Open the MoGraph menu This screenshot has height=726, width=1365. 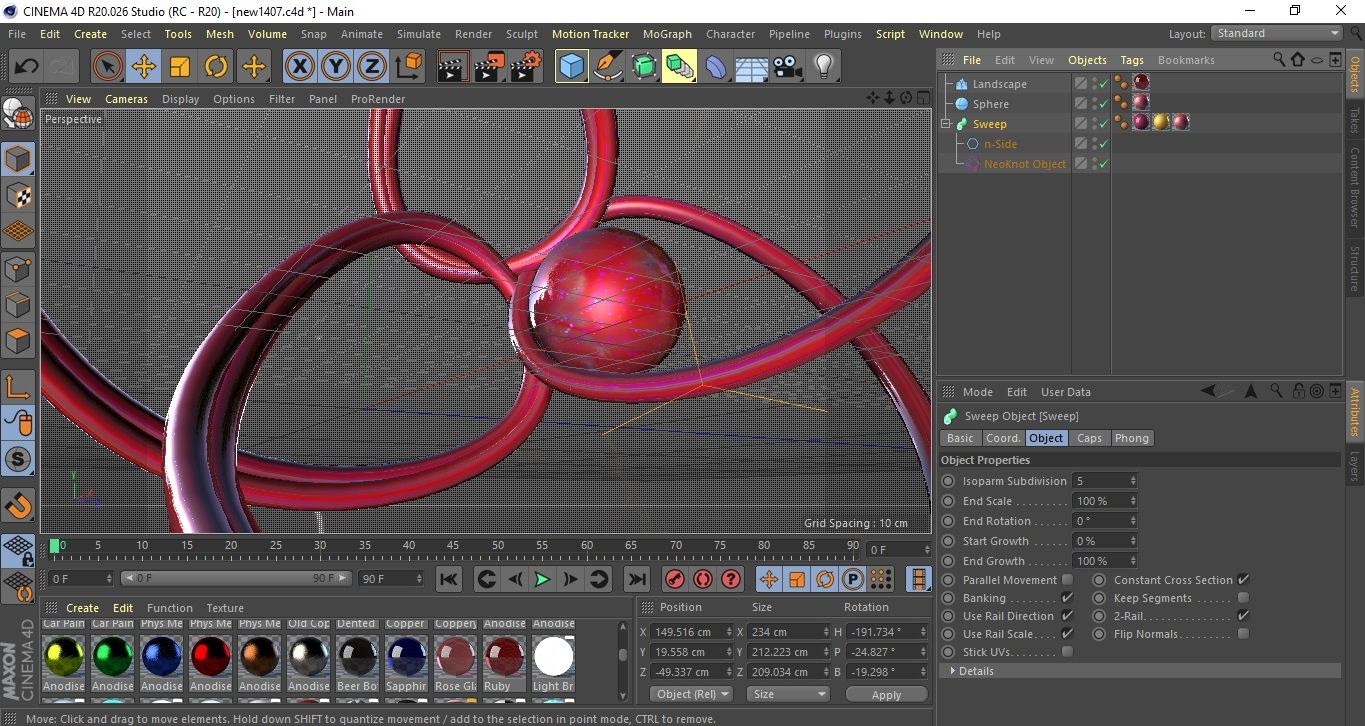pos(667,34)
